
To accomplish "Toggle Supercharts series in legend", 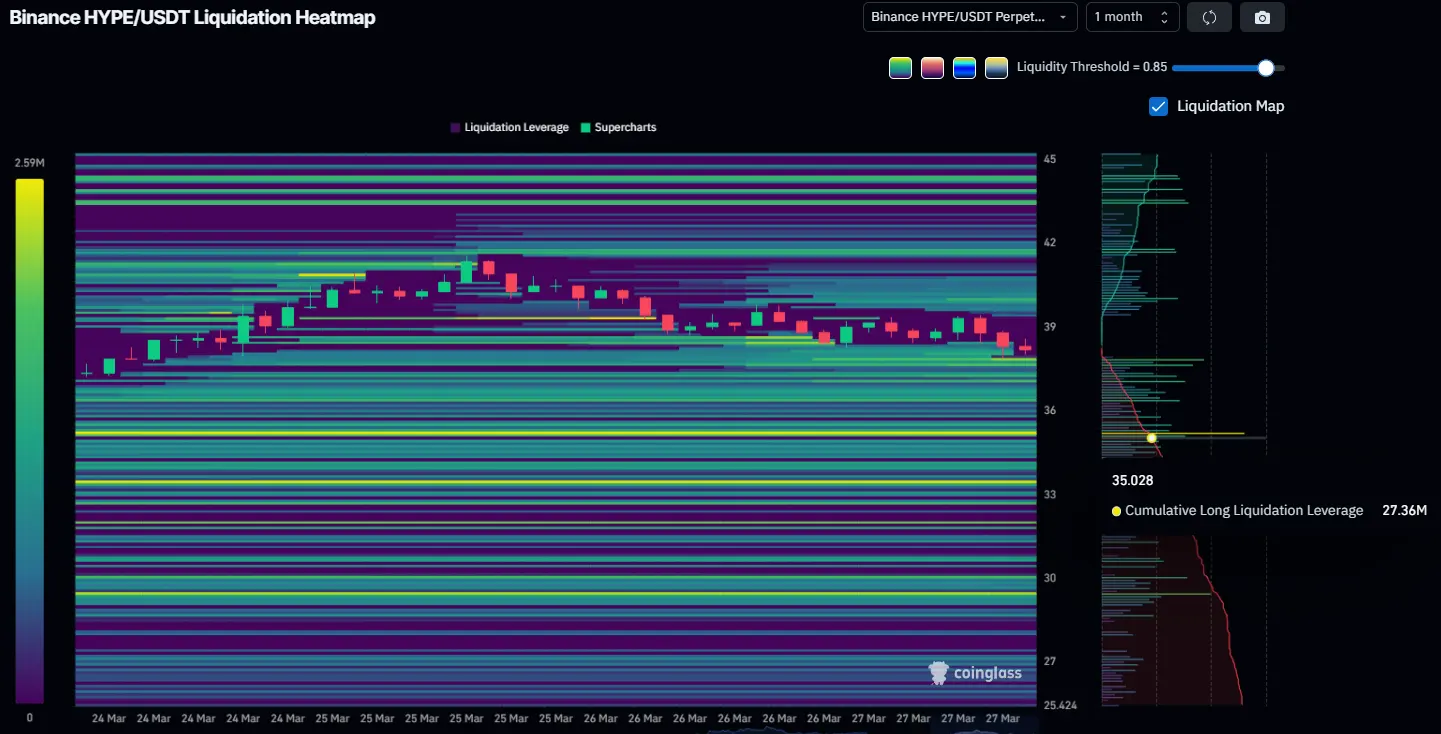I will (625, 128).
